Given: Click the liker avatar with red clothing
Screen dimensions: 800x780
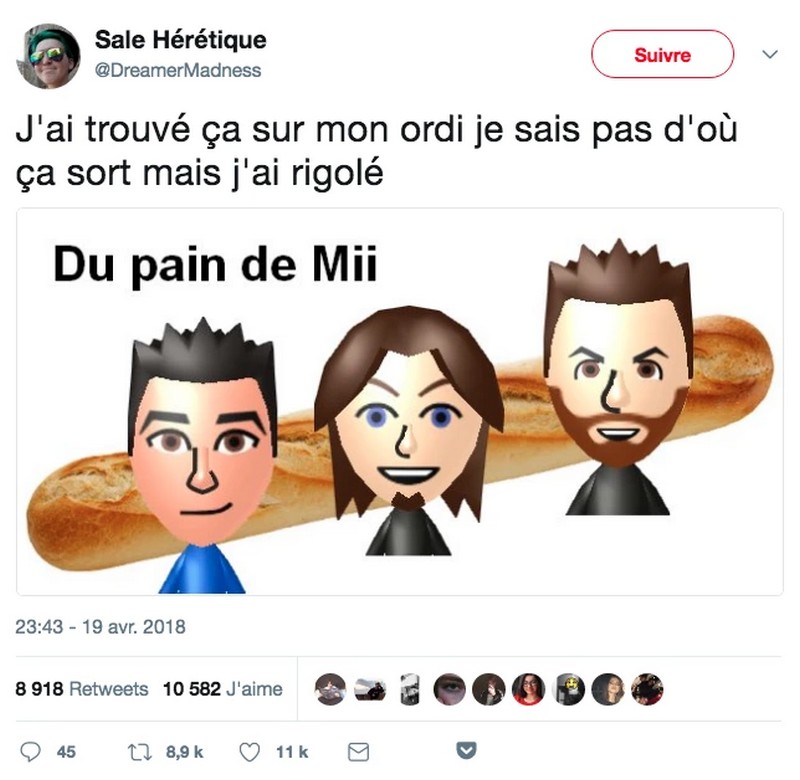Looking at the screenshot, I should tap(528, 689).
